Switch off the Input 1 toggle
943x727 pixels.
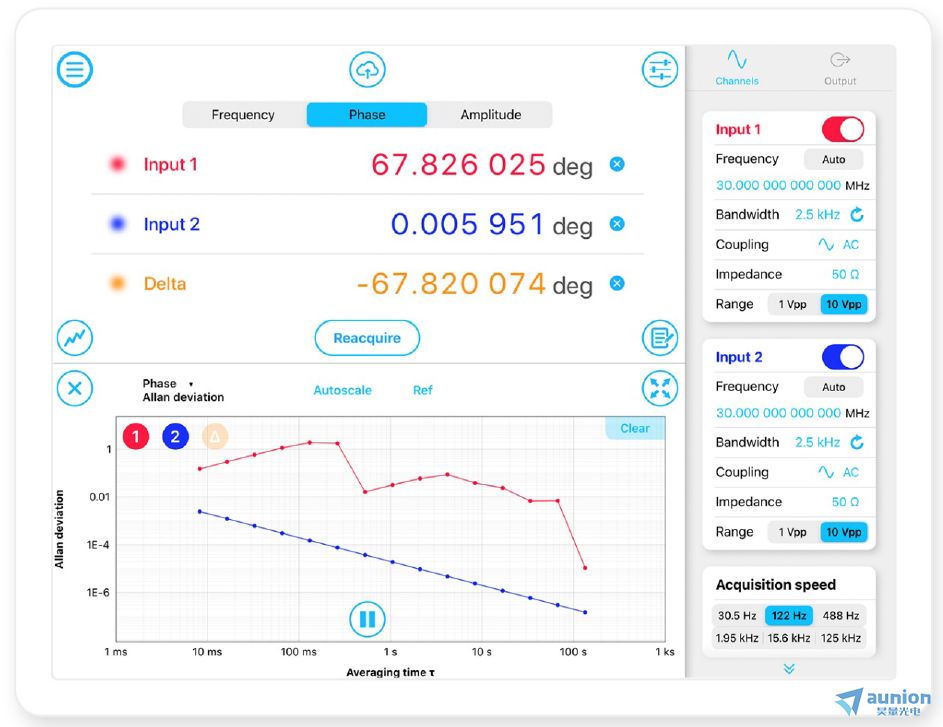point(843,129)
